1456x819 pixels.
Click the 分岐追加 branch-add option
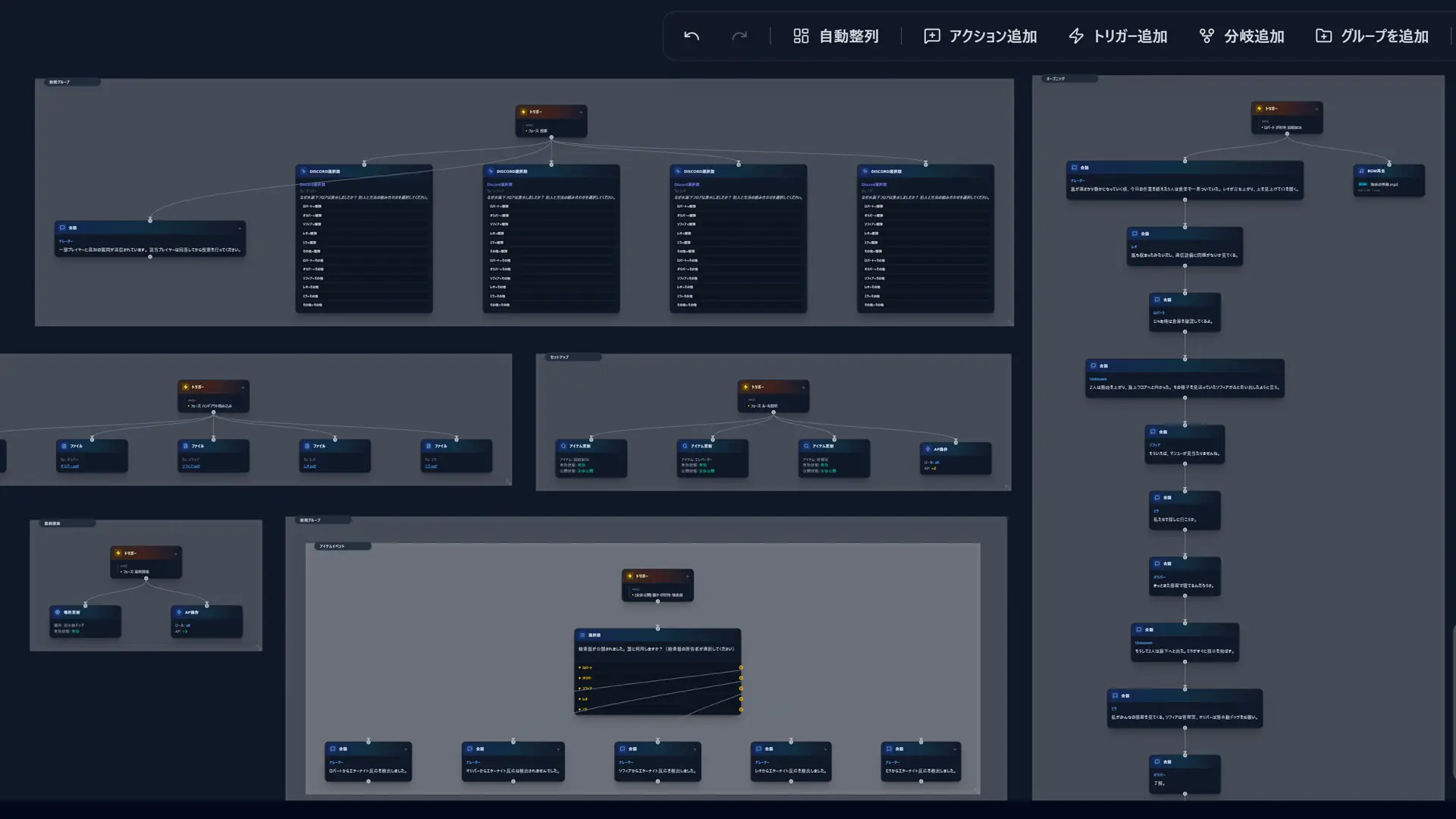point(1241,36)
